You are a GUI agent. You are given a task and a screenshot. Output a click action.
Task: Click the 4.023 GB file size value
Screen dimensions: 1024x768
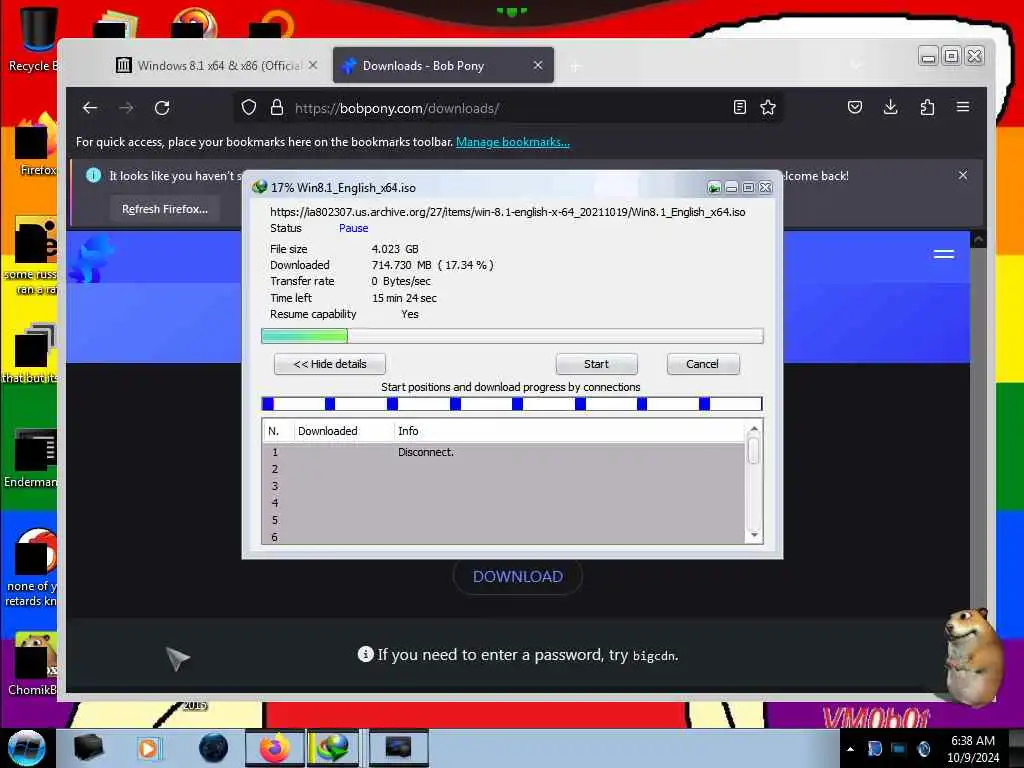tap(395, 249)
